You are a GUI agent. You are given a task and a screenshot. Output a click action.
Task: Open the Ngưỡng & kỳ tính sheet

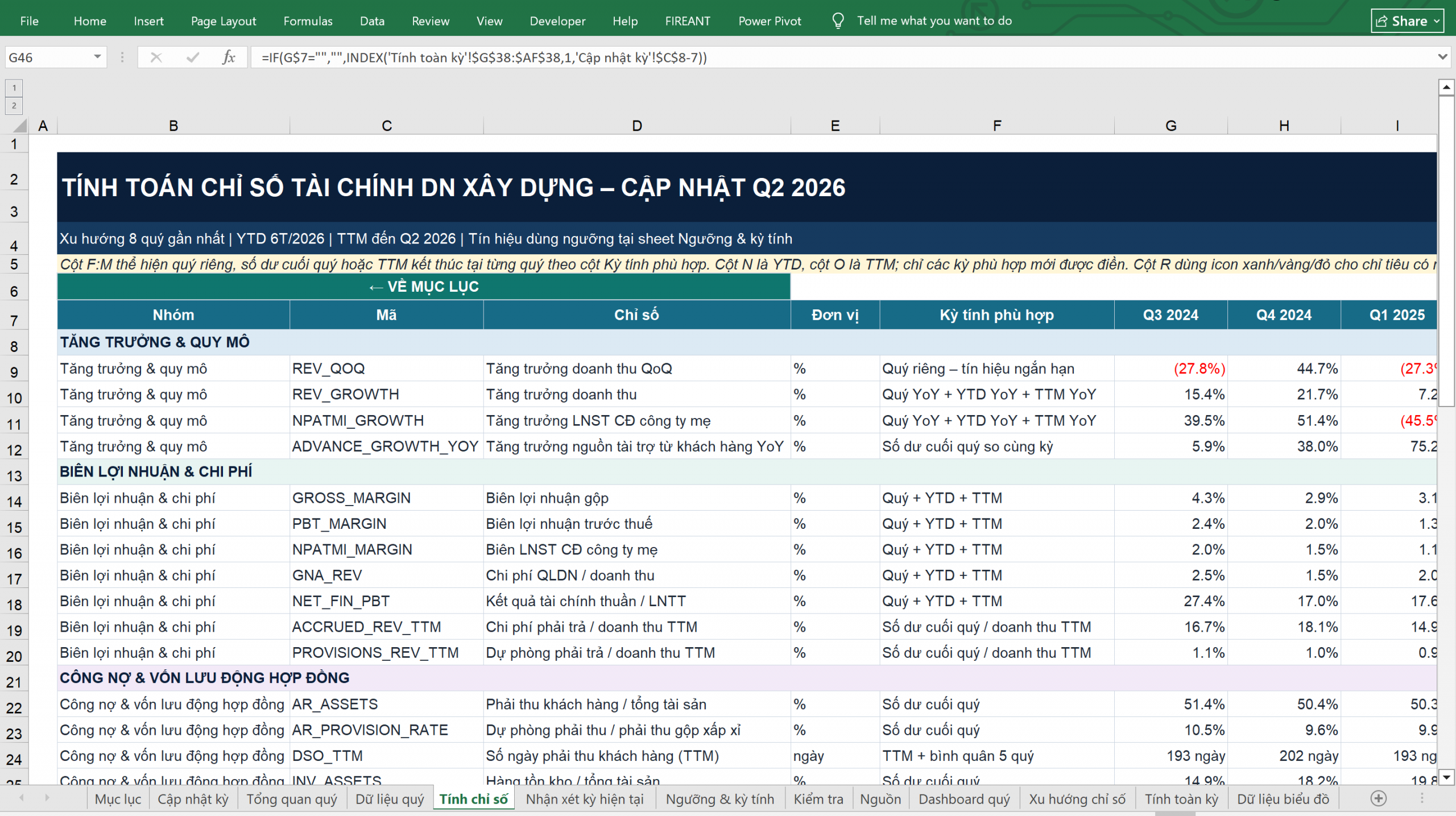(720, 799)
